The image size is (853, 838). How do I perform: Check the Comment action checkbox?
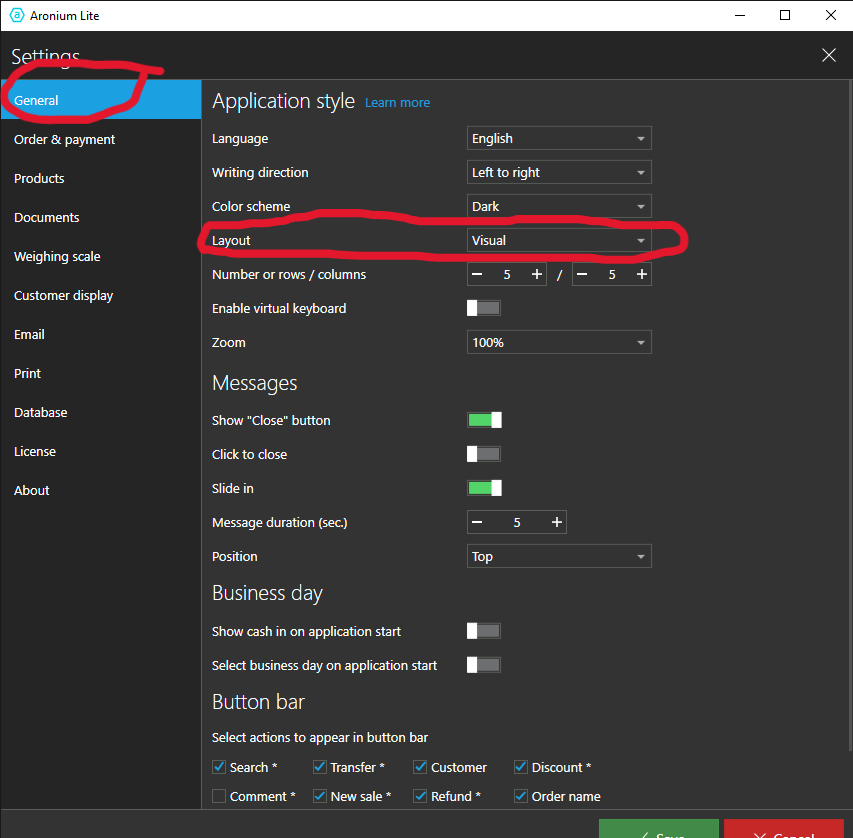point(219,796)
